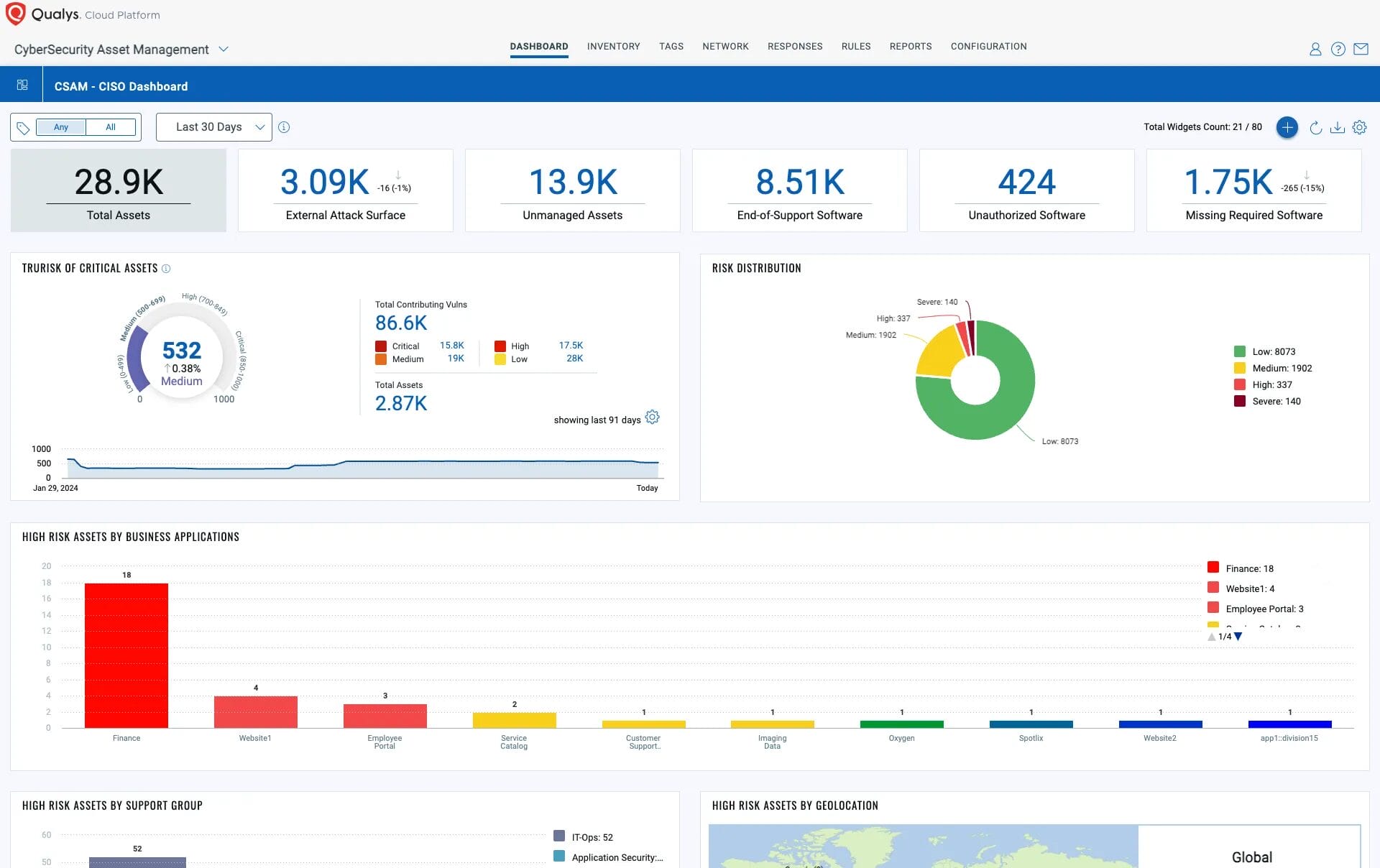The image size is (1380, 868).
Task: Switch the tag filter to All
Action: [x=111, y=126]
